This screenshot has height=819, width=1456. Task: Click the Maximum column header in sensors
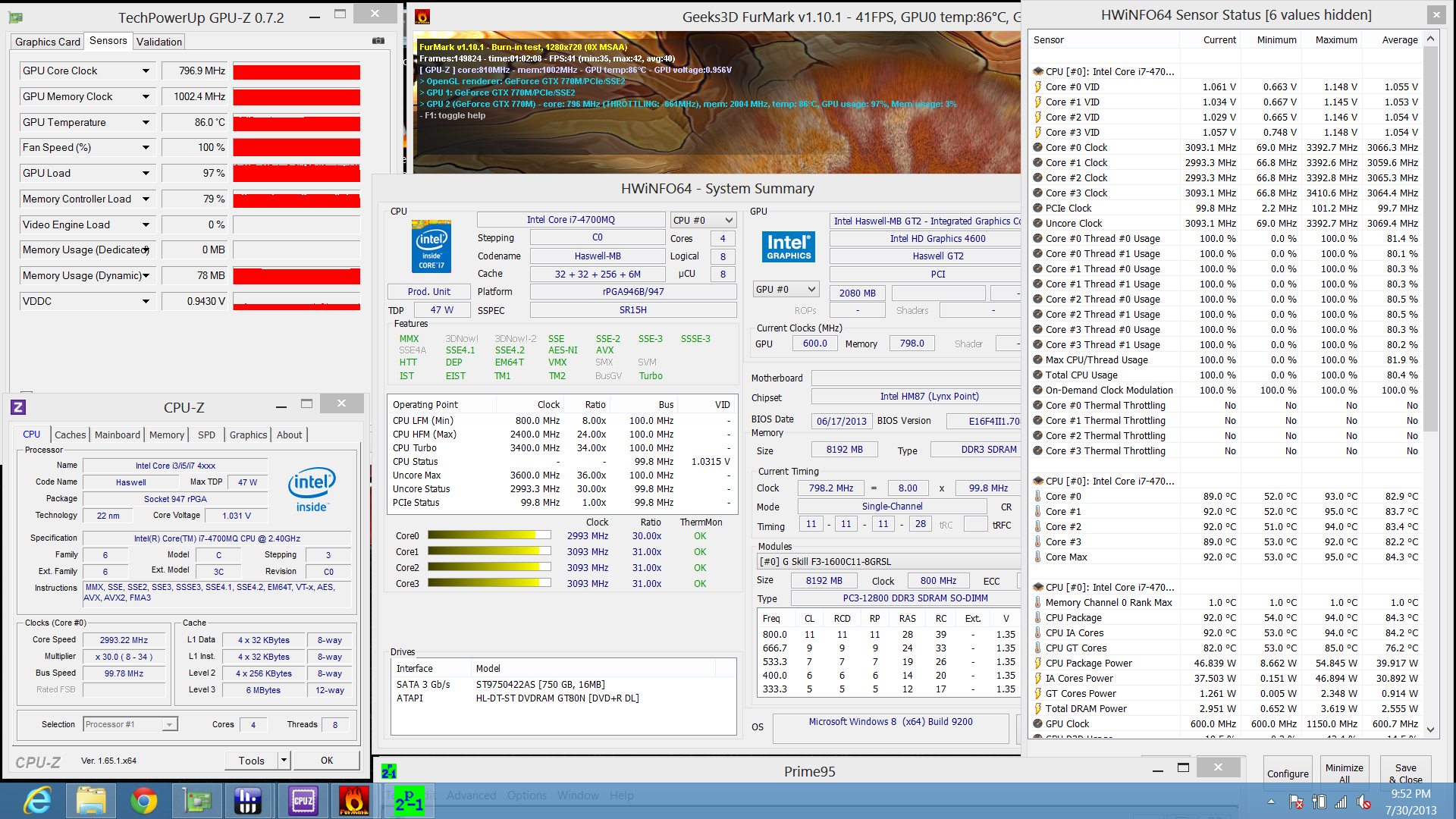pos(1335,39)
